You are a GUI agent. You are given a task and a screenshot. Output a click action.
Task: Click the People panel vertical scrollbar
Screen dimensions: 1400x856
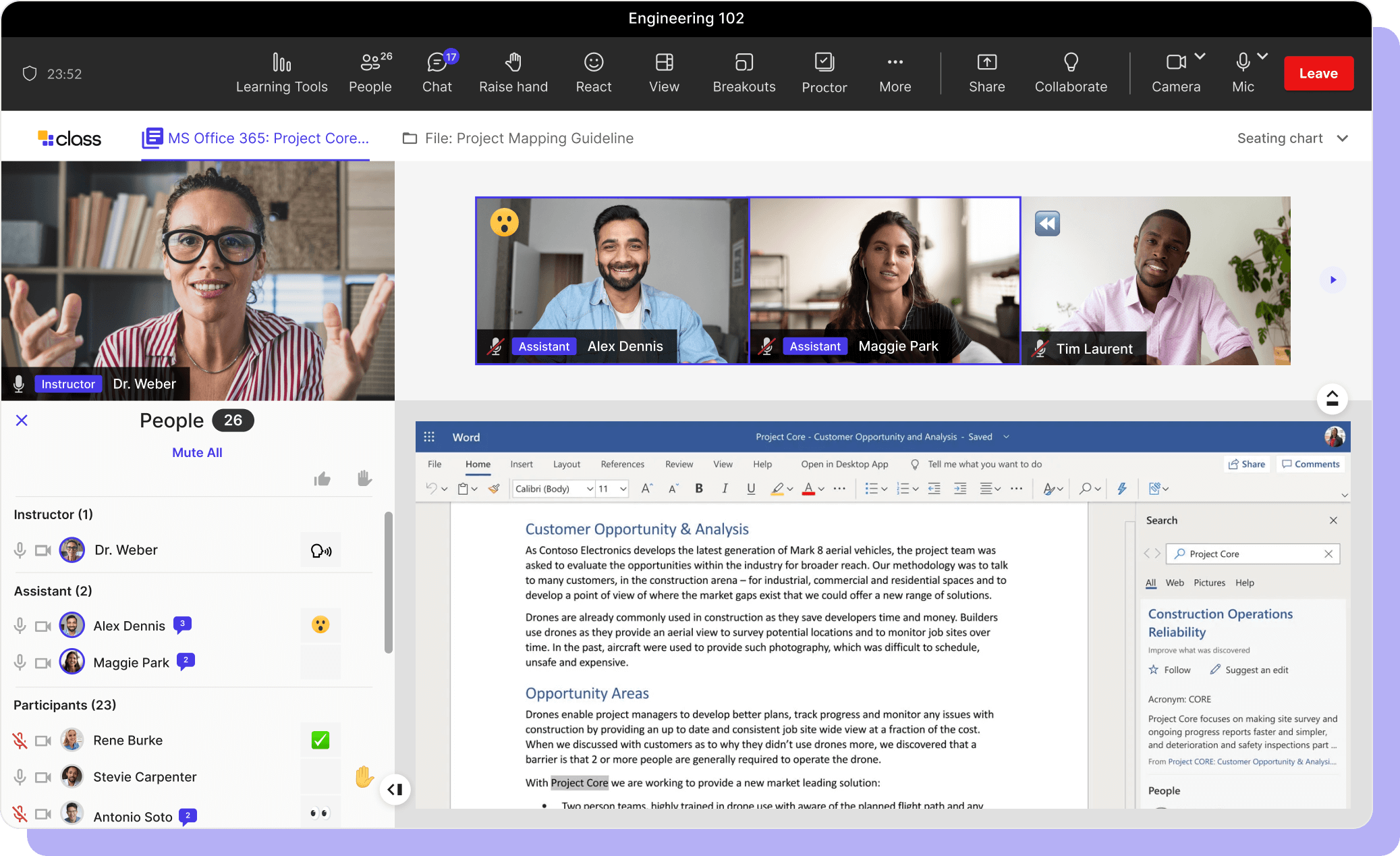pos(388,583)
